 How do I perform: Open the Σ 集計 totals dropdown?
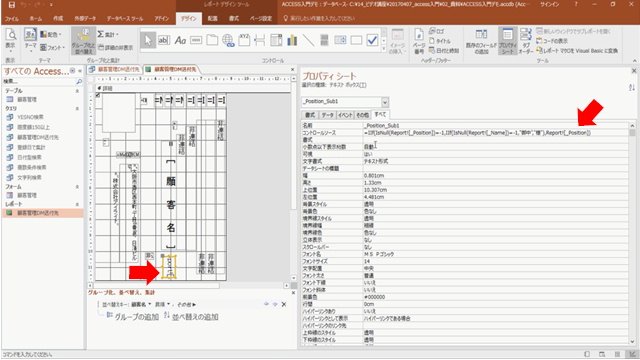point(108,34)
